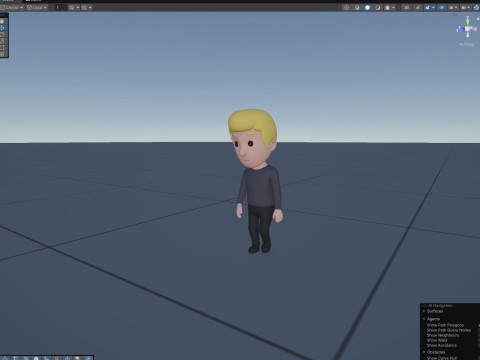
Task: Toggle the grid visibility icon
Action: [72, 7]
